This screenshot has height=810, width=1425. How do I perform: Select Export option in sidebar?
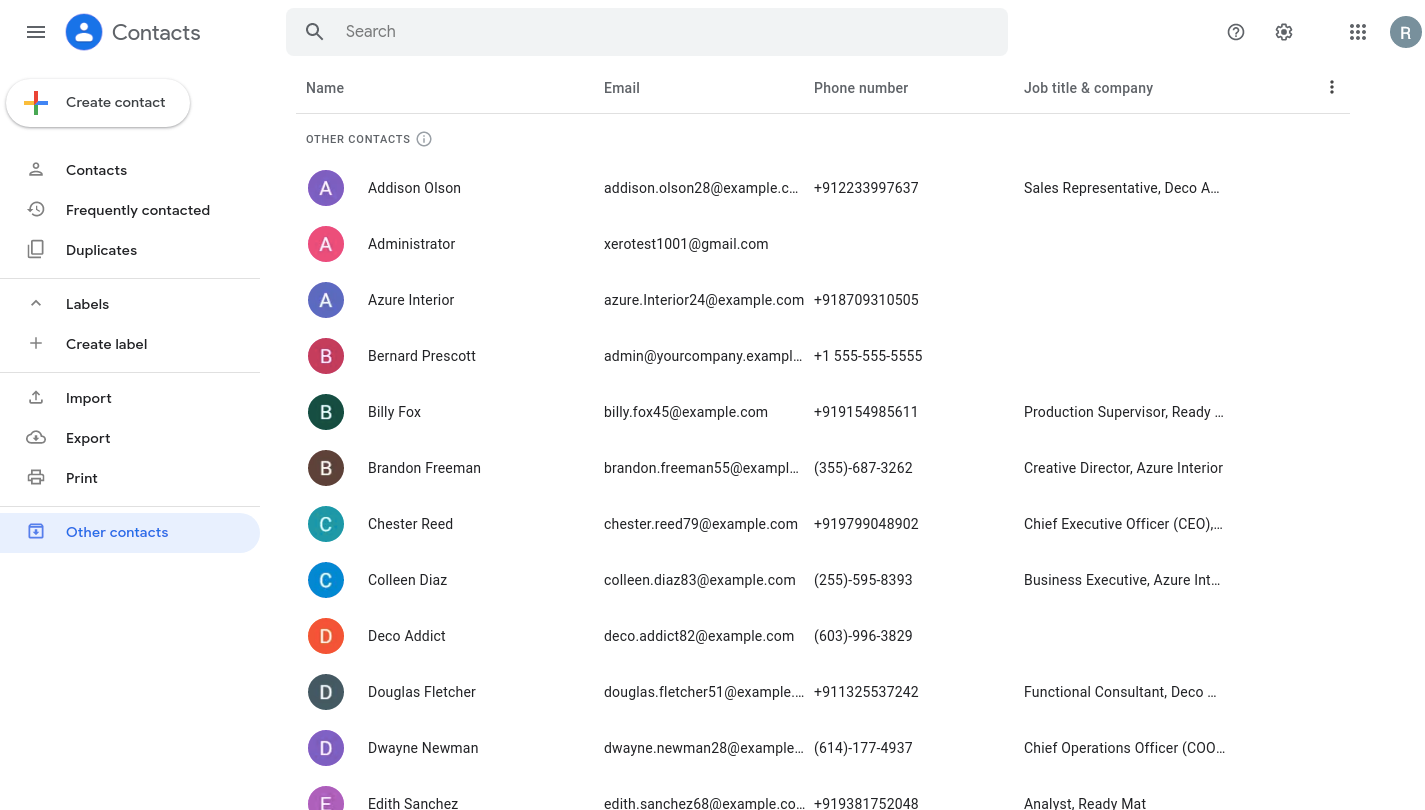pos(88,438)
